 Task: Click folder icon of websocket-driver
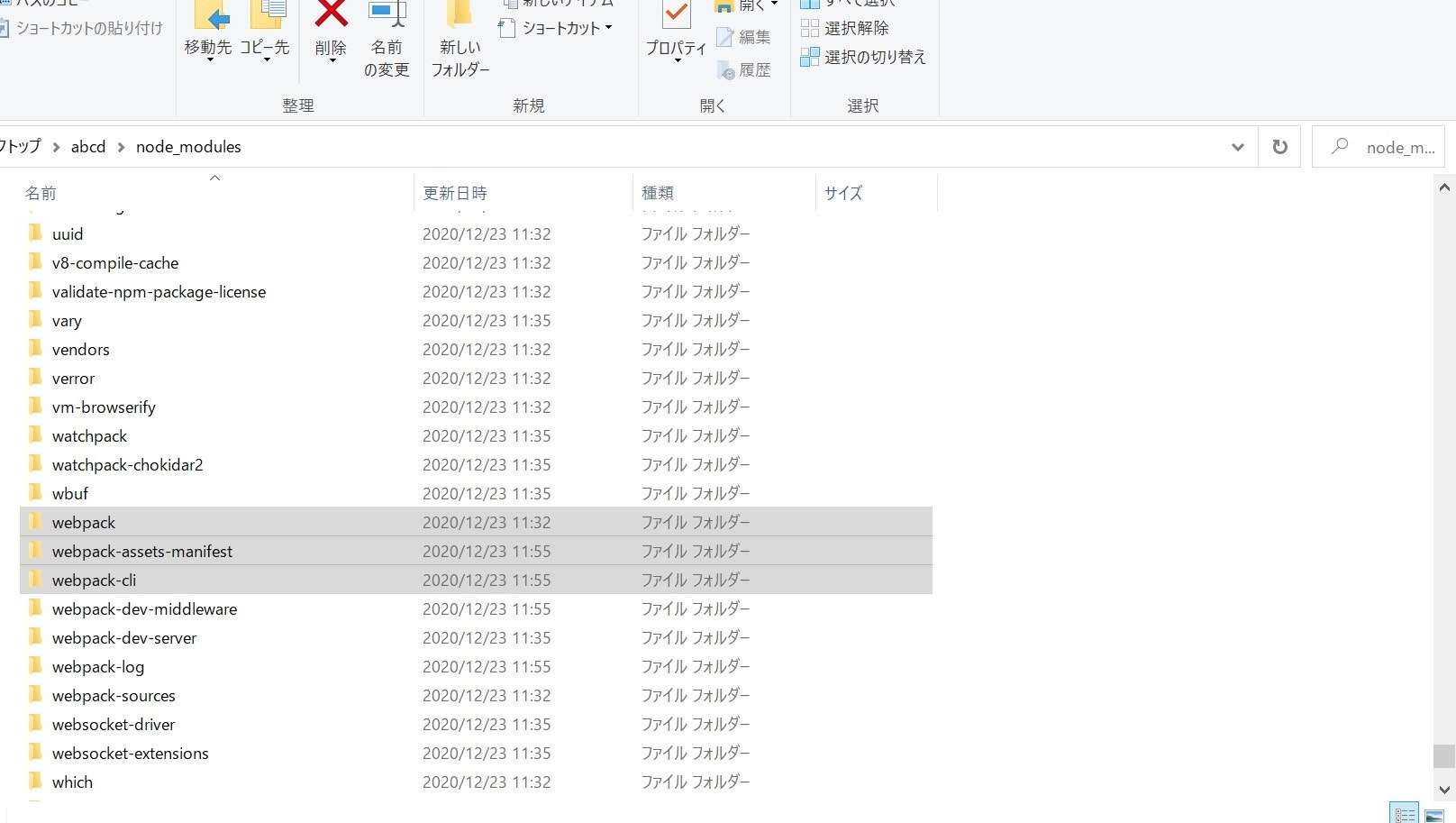[35, 723]
